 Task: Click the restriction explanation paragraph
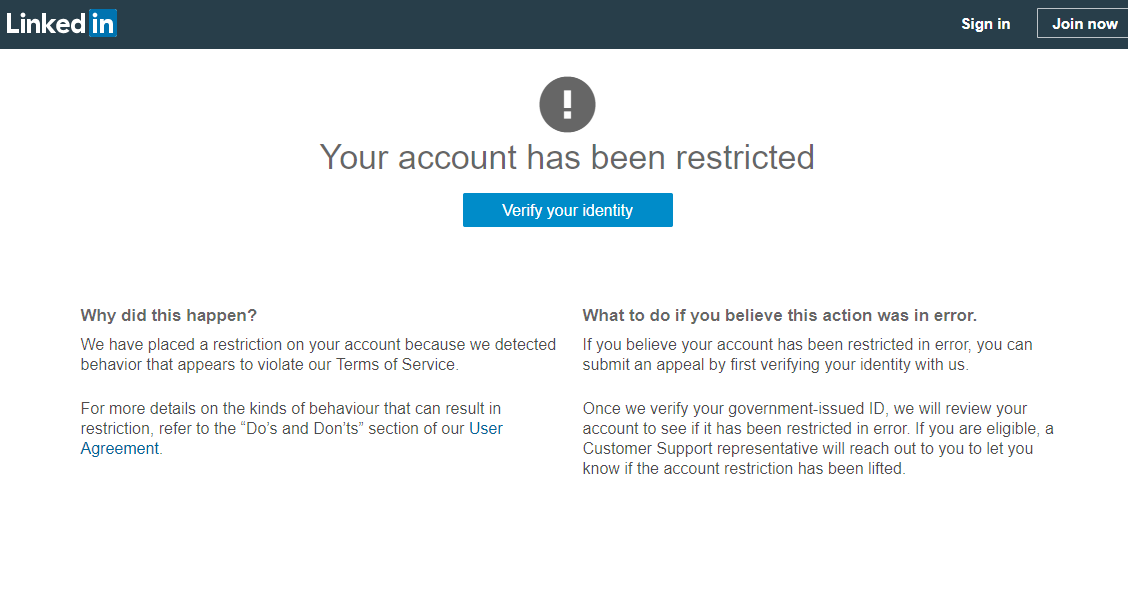[318, 354]
